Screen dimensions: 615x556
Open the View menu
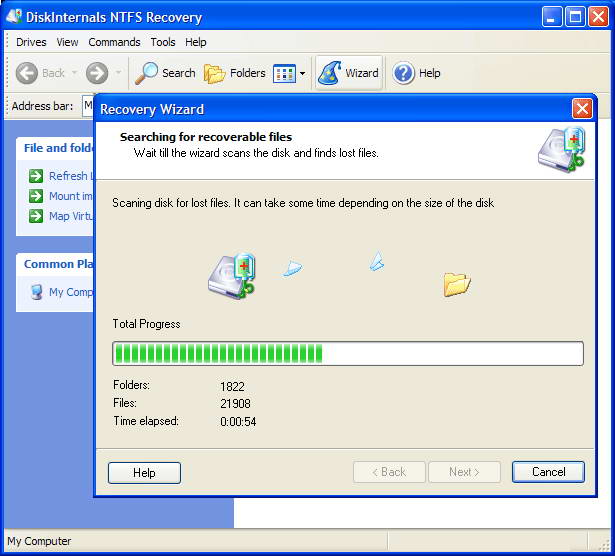(x=67, y=42)
